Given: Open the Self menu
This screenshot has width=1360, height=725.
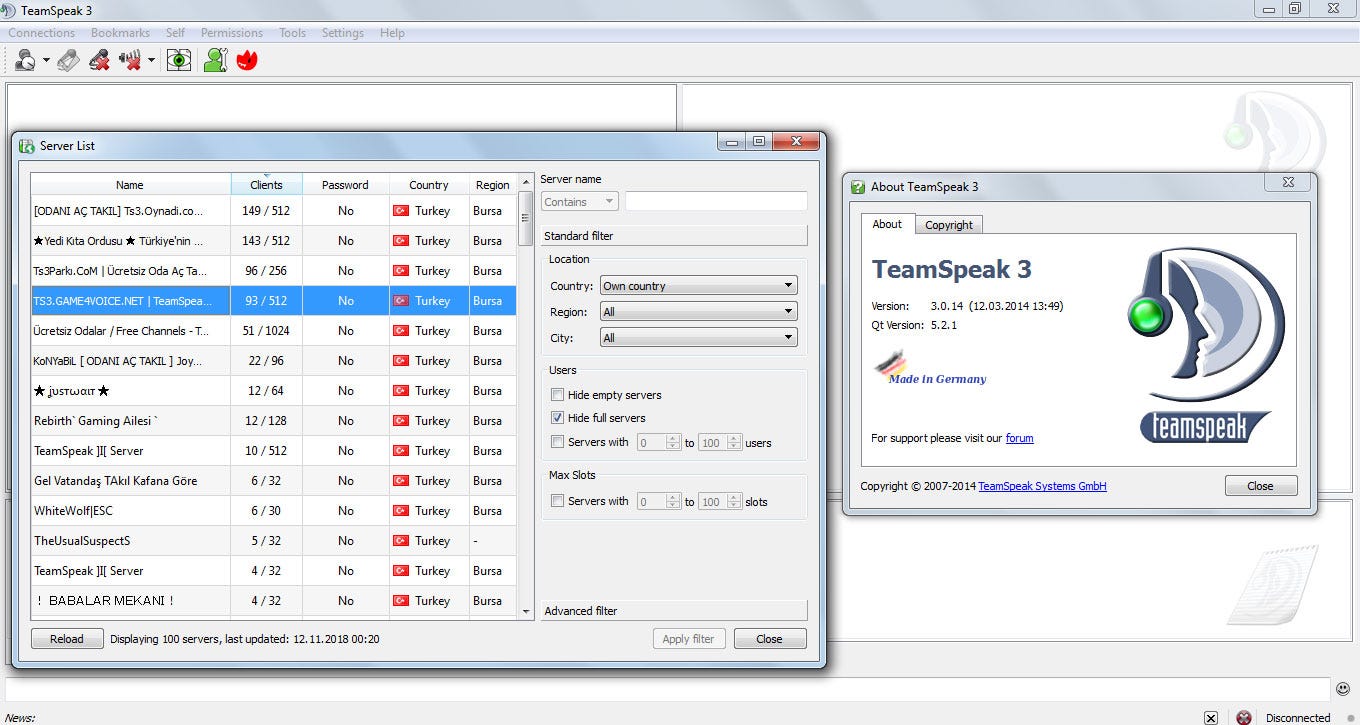Looking at the screenshot, I should tap(175, 33).
